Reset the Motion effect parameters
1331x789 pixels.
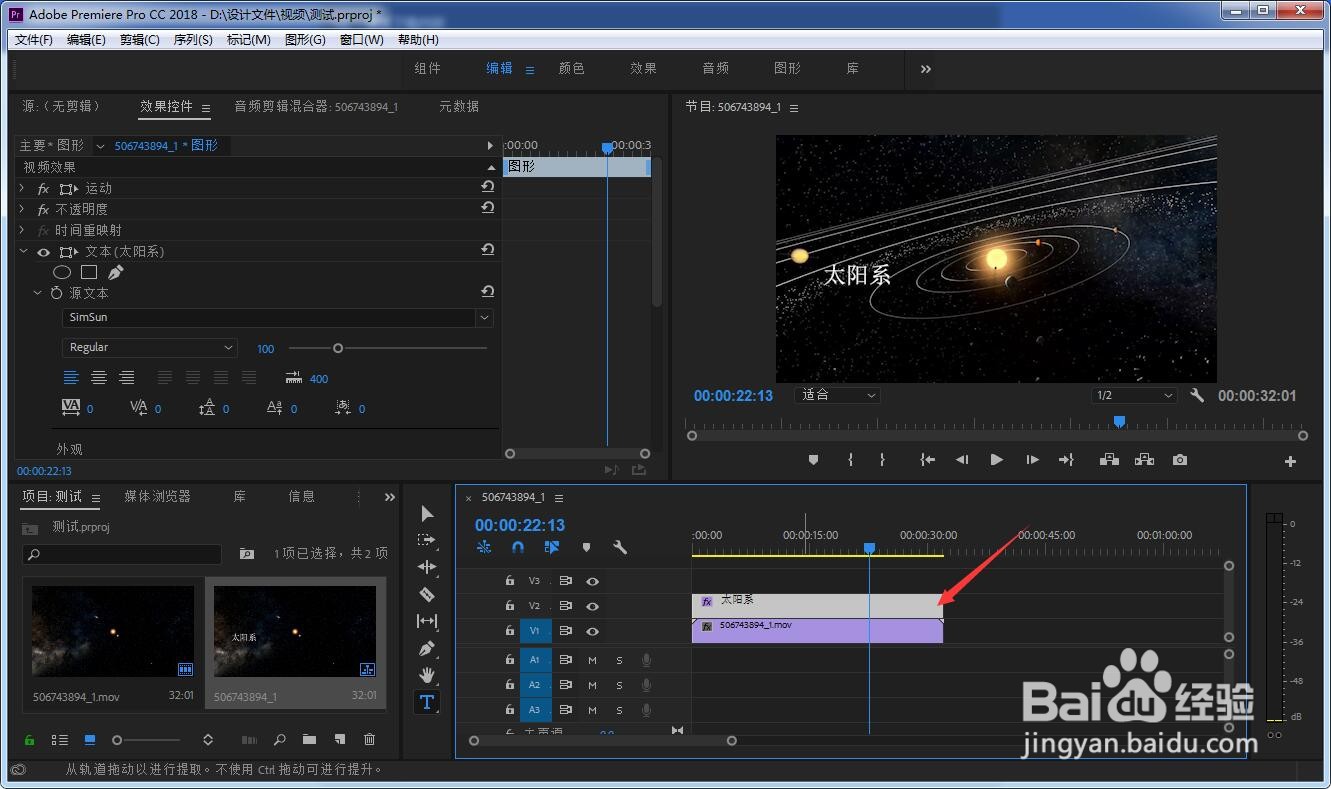[x=488, y=187]
